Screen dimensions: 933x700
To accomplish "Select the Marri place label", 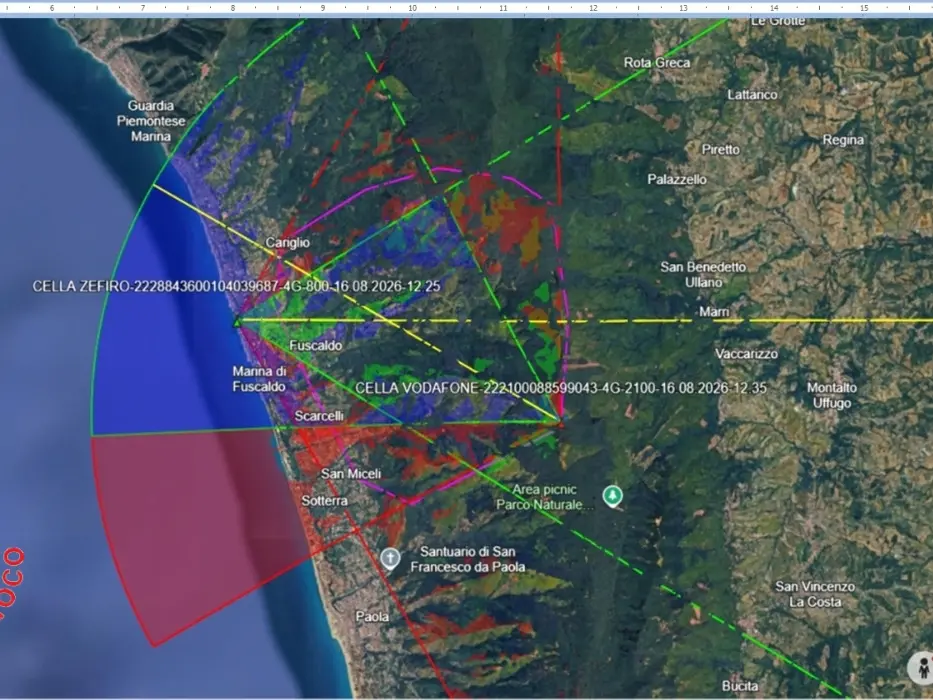I will [714, 311].
